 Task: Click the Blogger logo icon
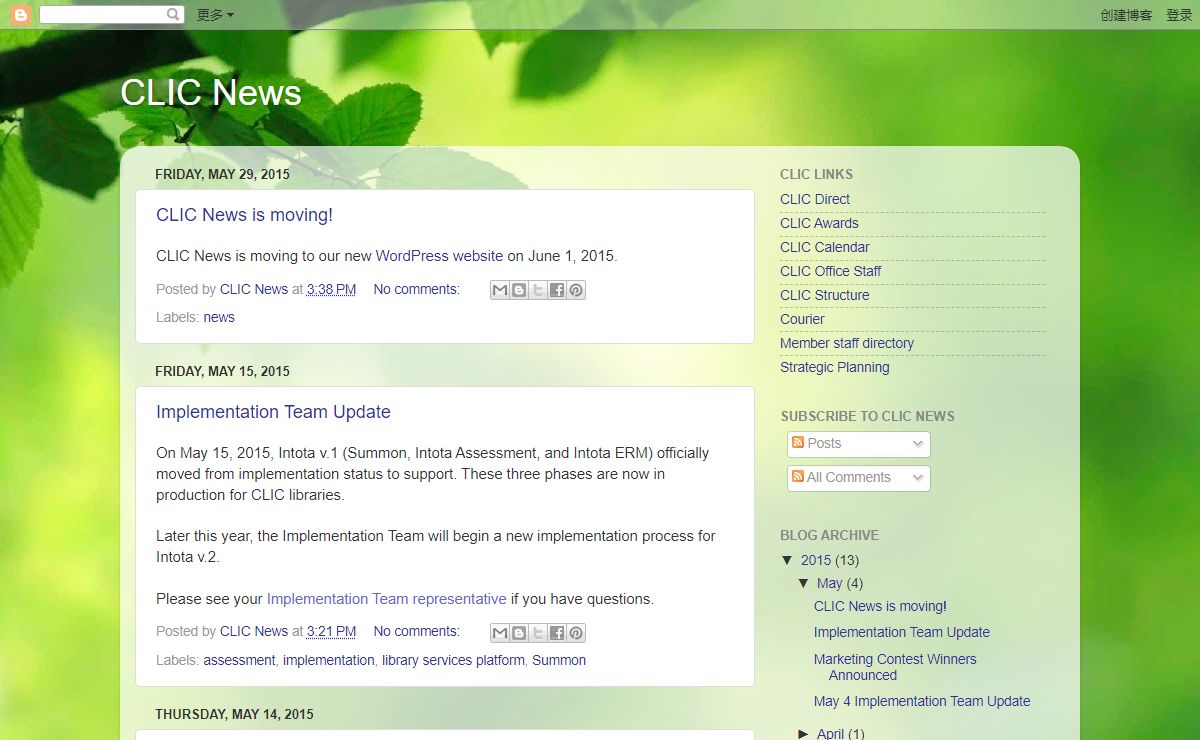click(x=21, y=14)
